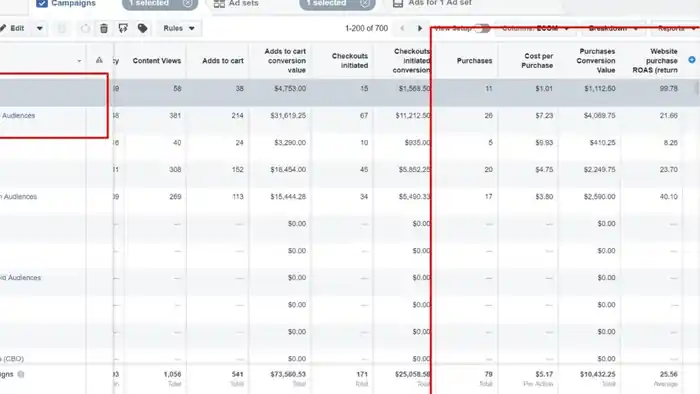
Task: Sort by Checkouts initiated column header
Action: [x=350, y=61]
